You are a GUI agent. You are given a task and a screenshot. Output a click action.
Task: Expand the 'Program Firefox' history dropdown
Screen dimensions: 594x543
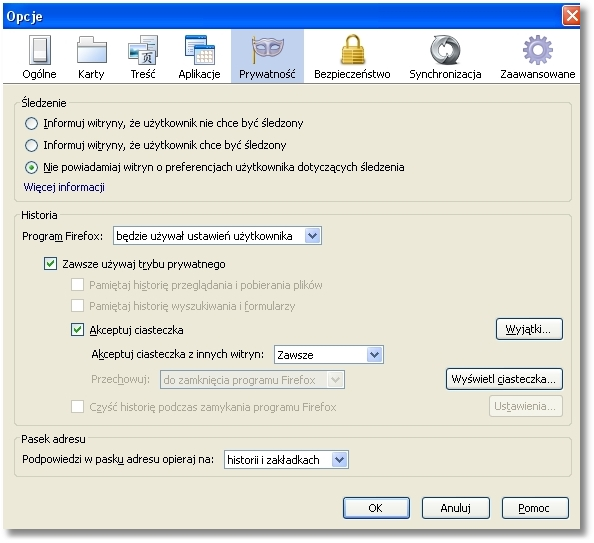pyautogui.click(x=217, y=236)
